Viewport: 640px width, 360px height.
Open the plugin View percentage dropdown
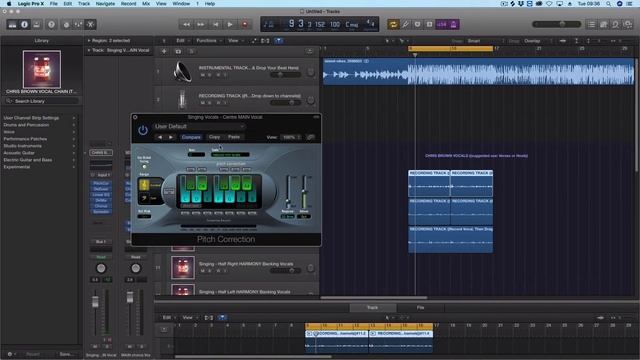tap(291, 137)
